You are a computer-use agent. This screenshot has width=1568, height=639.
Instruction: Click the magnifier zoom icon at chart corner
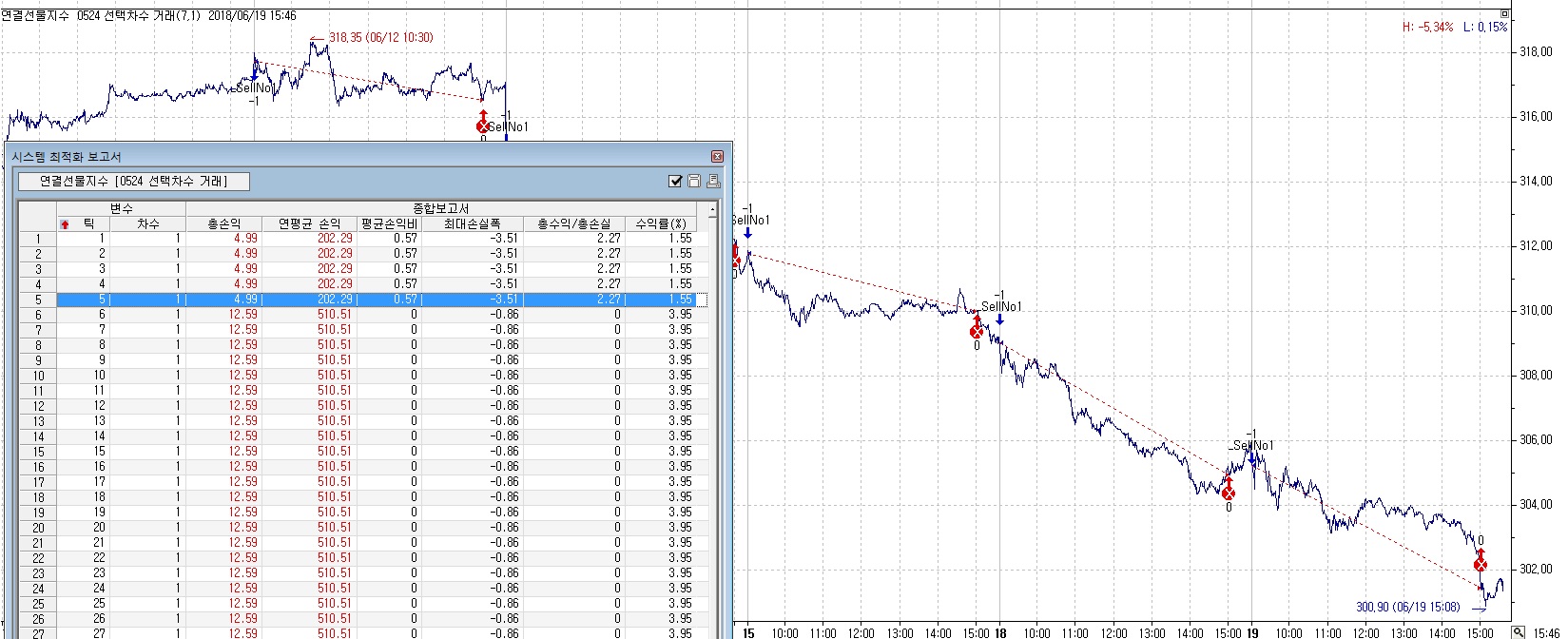[x=1520, y=632]
